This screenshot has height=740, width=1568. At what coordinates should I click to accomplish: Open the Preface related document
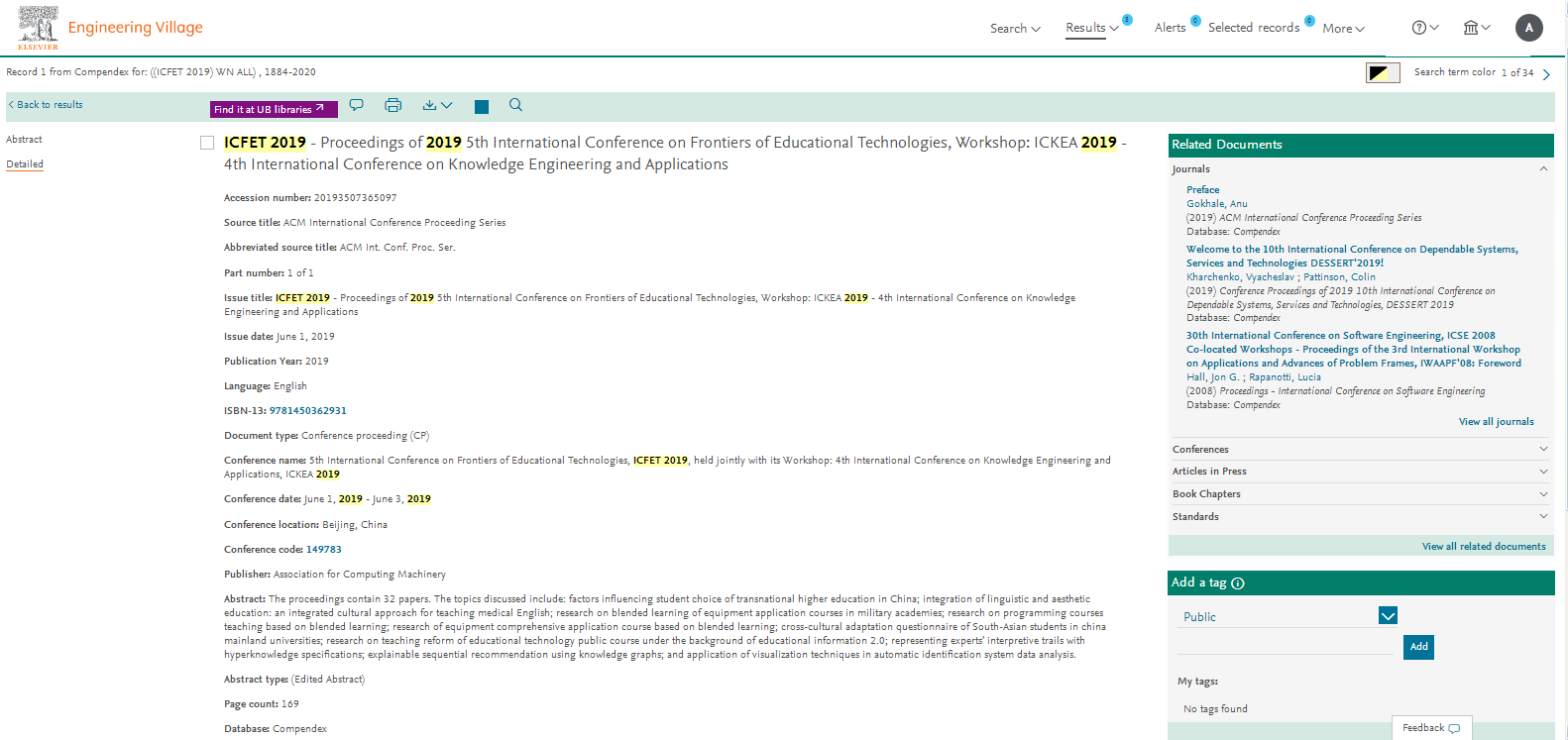click(1203, 190)
